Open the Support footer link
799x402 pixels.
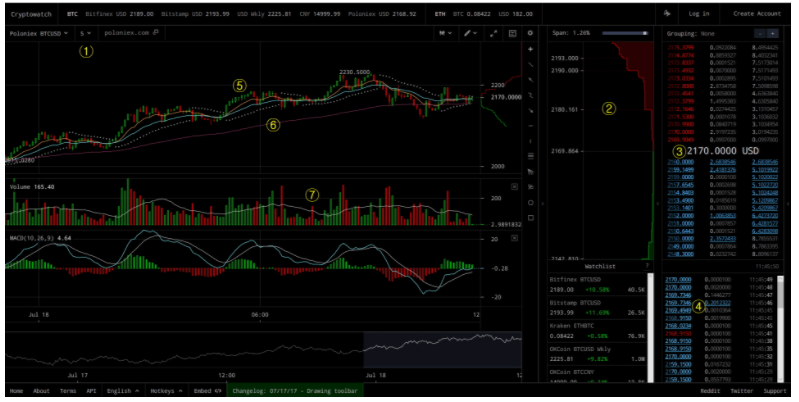775,391
